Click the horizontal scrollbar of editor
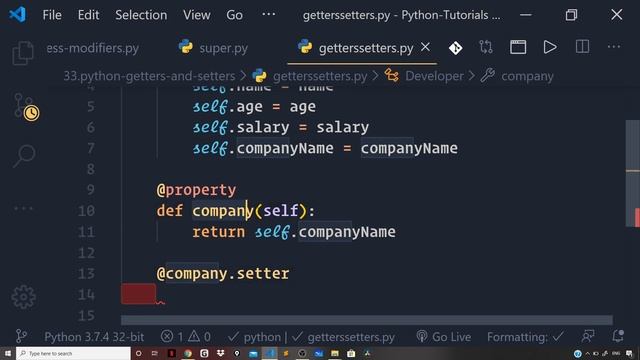 367,320
